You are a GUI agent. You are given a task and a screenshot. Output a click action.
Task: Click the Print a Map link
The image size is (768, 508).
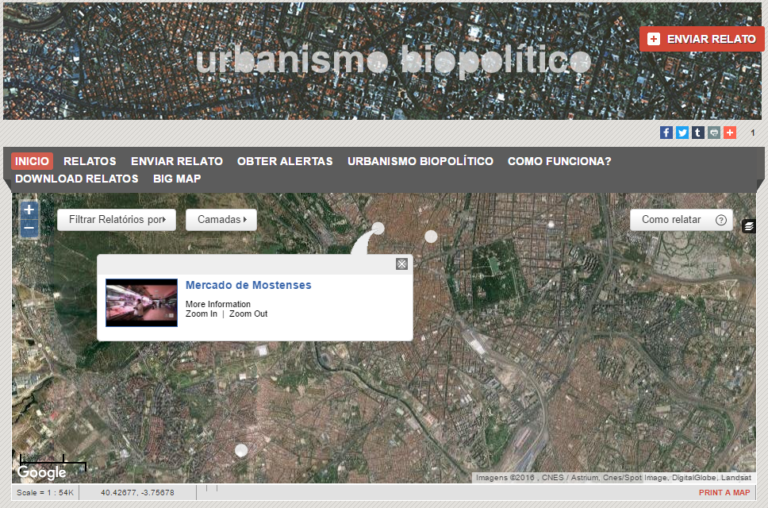(724, 493)
